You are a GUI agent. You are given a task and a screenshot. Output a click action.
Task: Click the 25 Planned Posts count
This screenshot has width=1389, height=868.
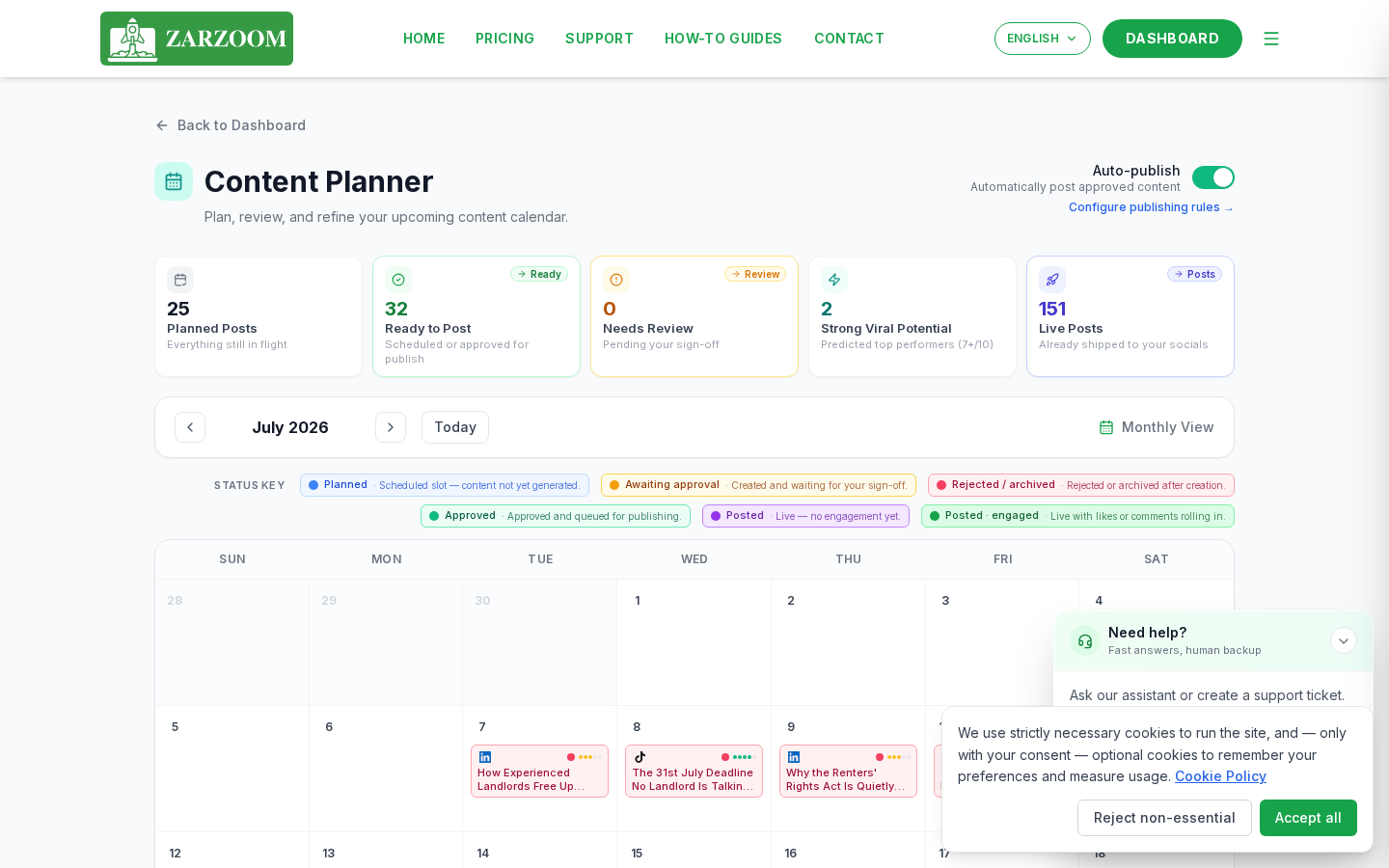tap(178, 309)
